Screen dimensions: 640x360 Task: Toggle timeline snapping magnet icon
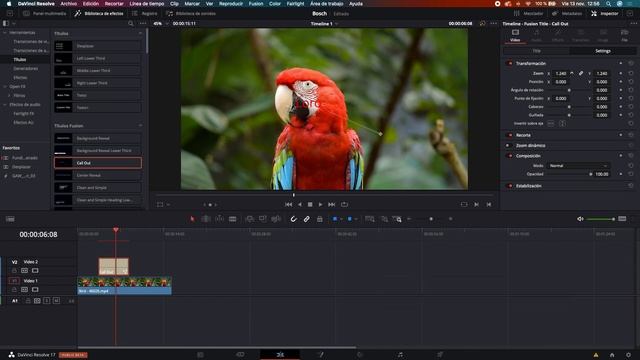tap(293, 219)
